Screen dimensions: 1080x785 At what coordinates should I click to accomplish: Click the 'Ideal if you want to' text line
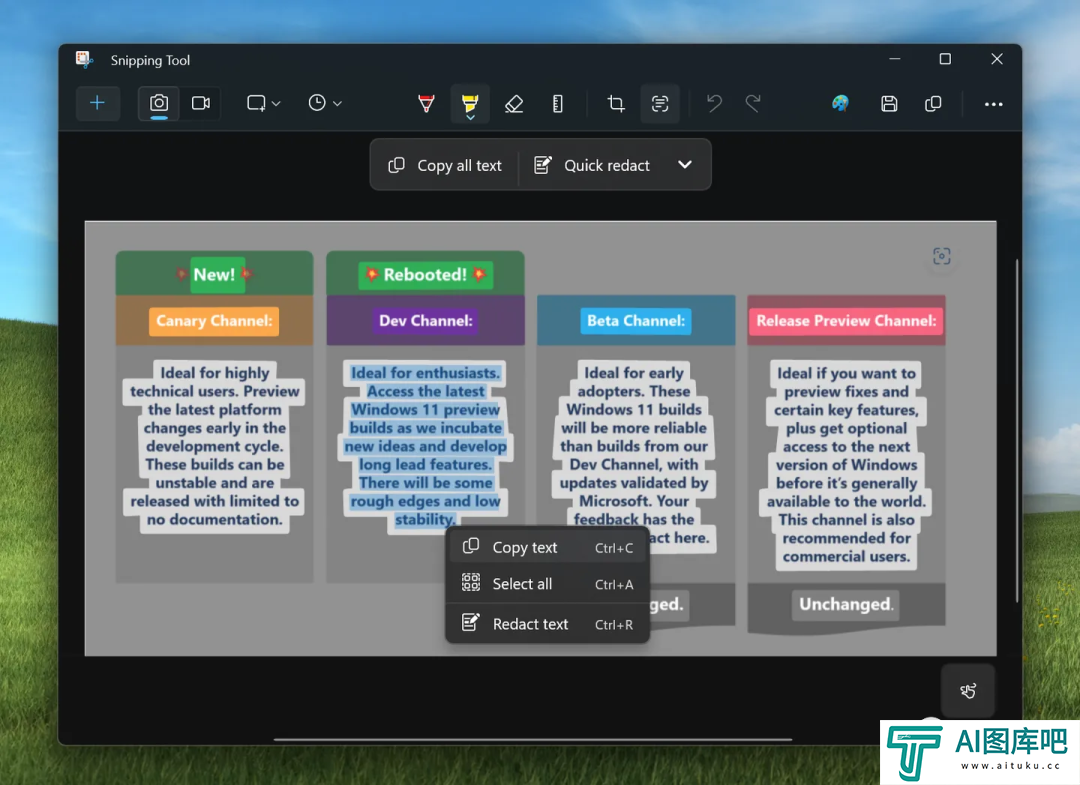click(x=847, y=373)
